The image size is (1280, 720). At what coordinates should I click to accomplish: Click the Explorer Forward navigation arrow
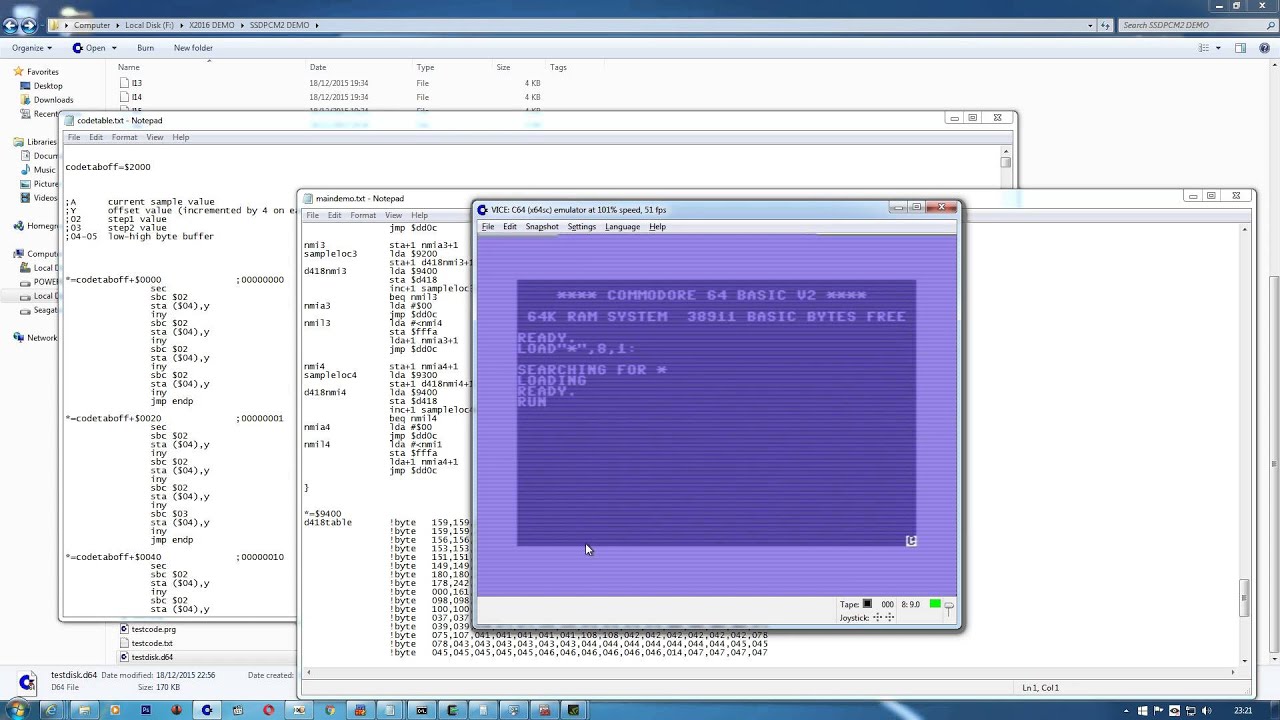pos(30,25)
